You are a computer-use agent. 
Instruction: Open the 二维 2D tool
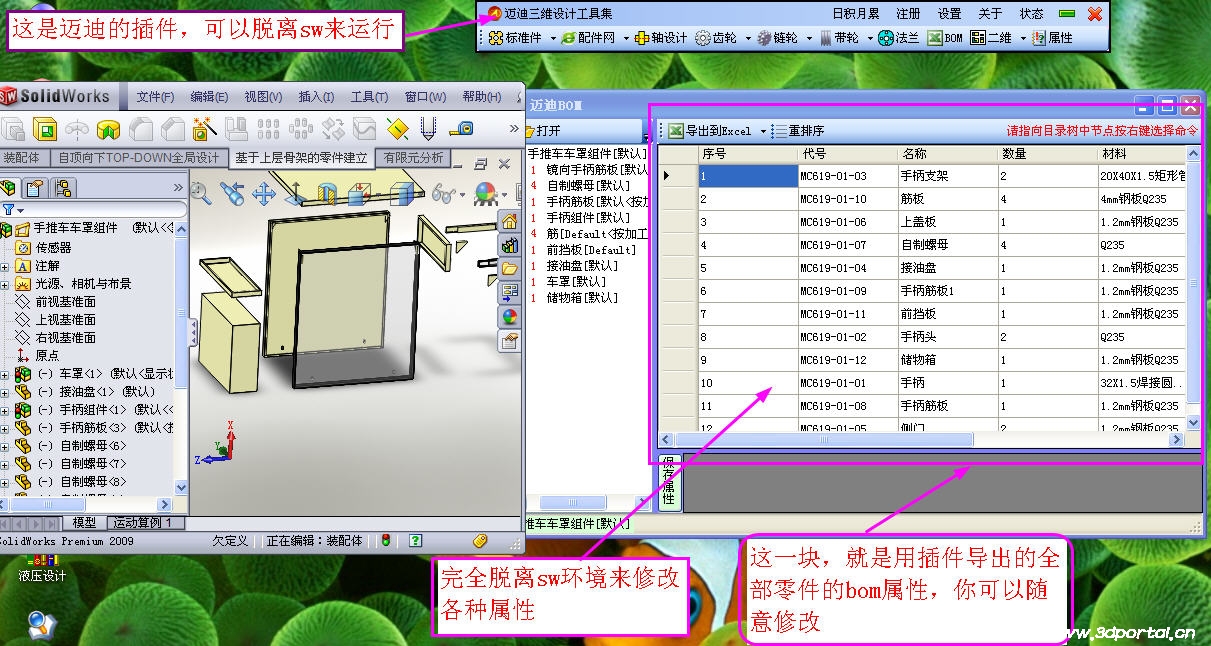tap(991, 38)
